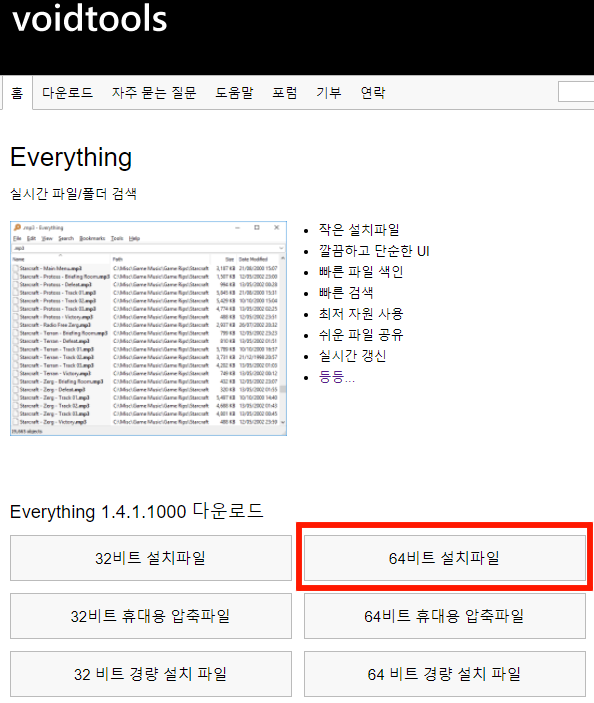Download 64비트 휴대용 압축파일
This screenshot has height=703, width=594.
pos(445,616)
